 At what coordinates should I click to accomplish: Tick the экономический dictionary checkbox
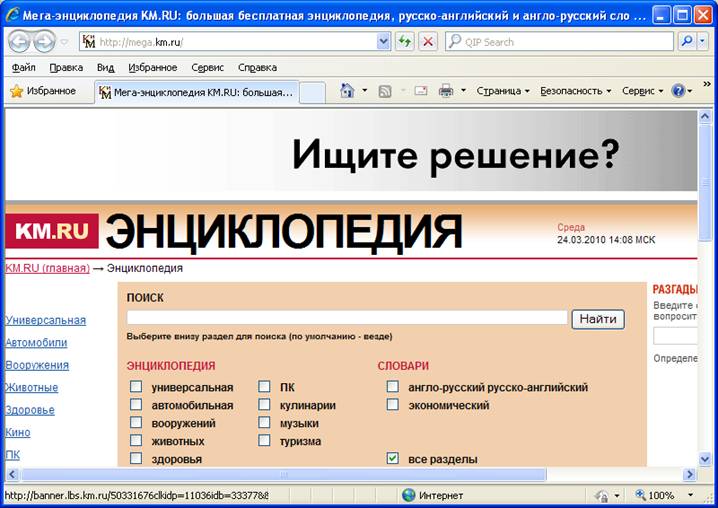[x=392, y=404]
